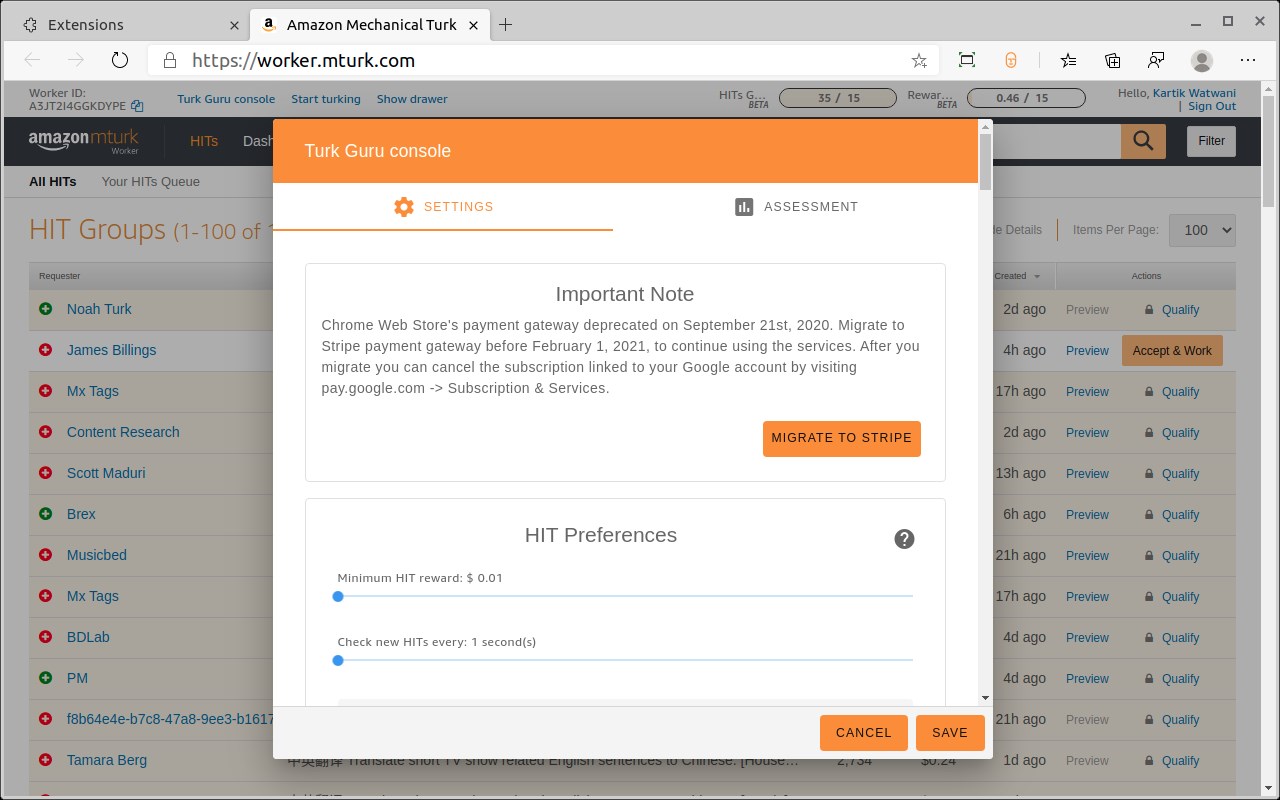Image resolution: width=1280 pixels, height=800 pixels.
Task: Click the screenshot capture icon in address bar
Action: [x=967, y=60]
